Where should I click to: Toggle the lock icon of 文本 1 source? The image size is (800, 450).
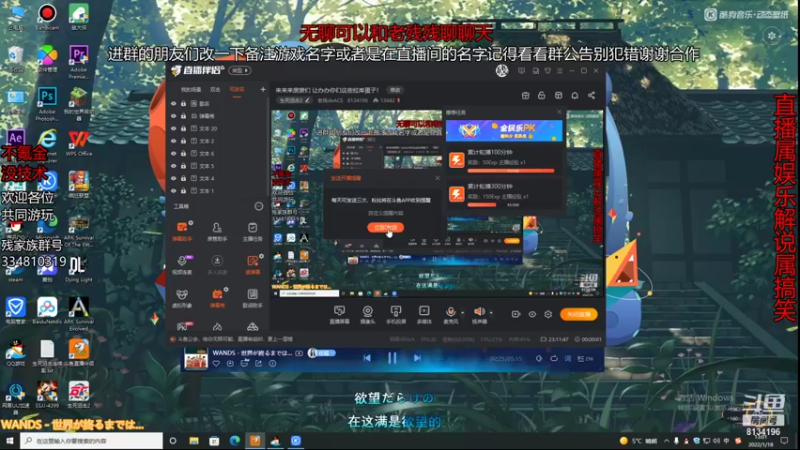183,191
